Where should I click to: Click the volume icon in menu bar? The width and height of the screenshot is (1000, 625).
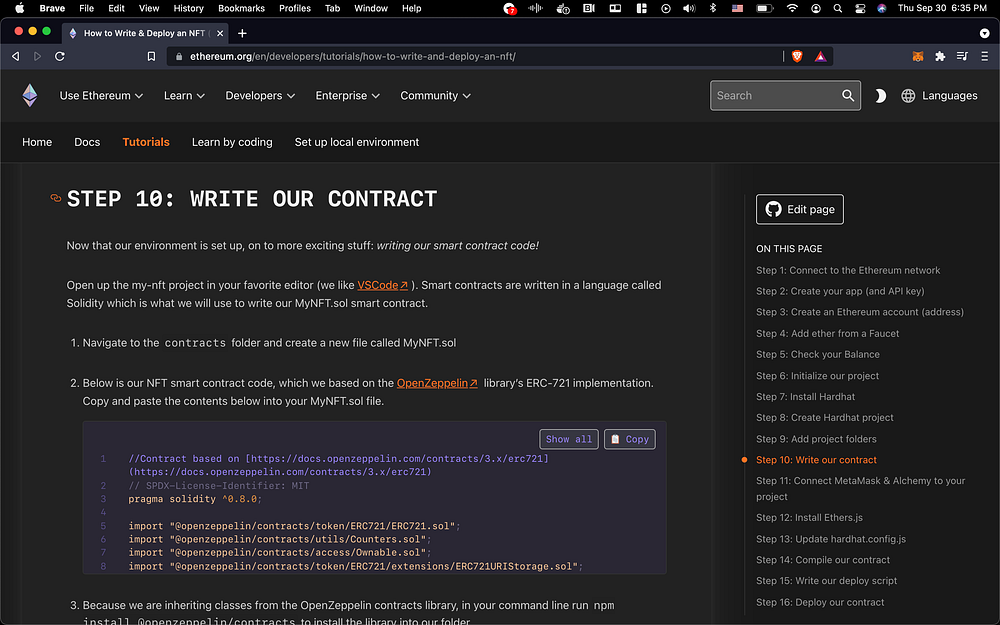689,8
